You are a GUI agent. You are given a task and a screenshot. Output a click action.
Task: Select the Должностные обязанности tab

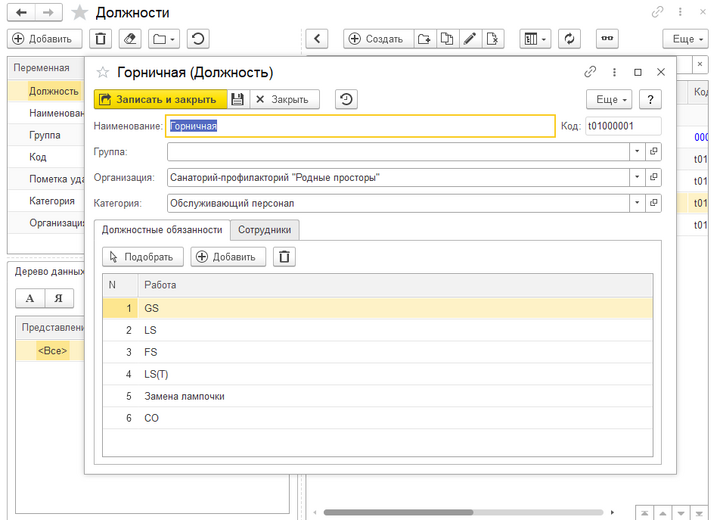click(162, 230)
